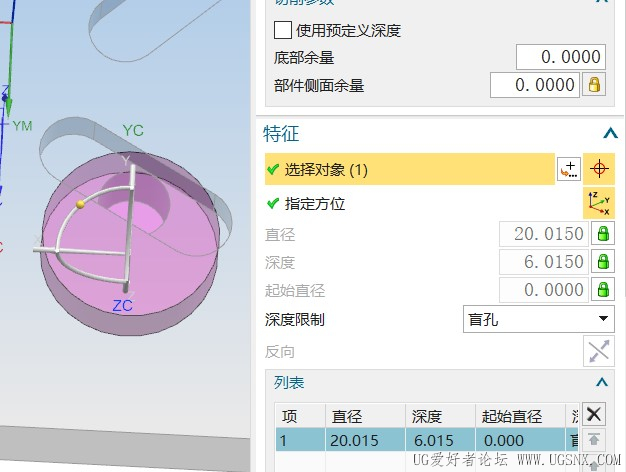The height and width of the screenshot is (472, 626).
Task: Enable the 使用预定义深度 checkbox
Action: pos(283,30)
